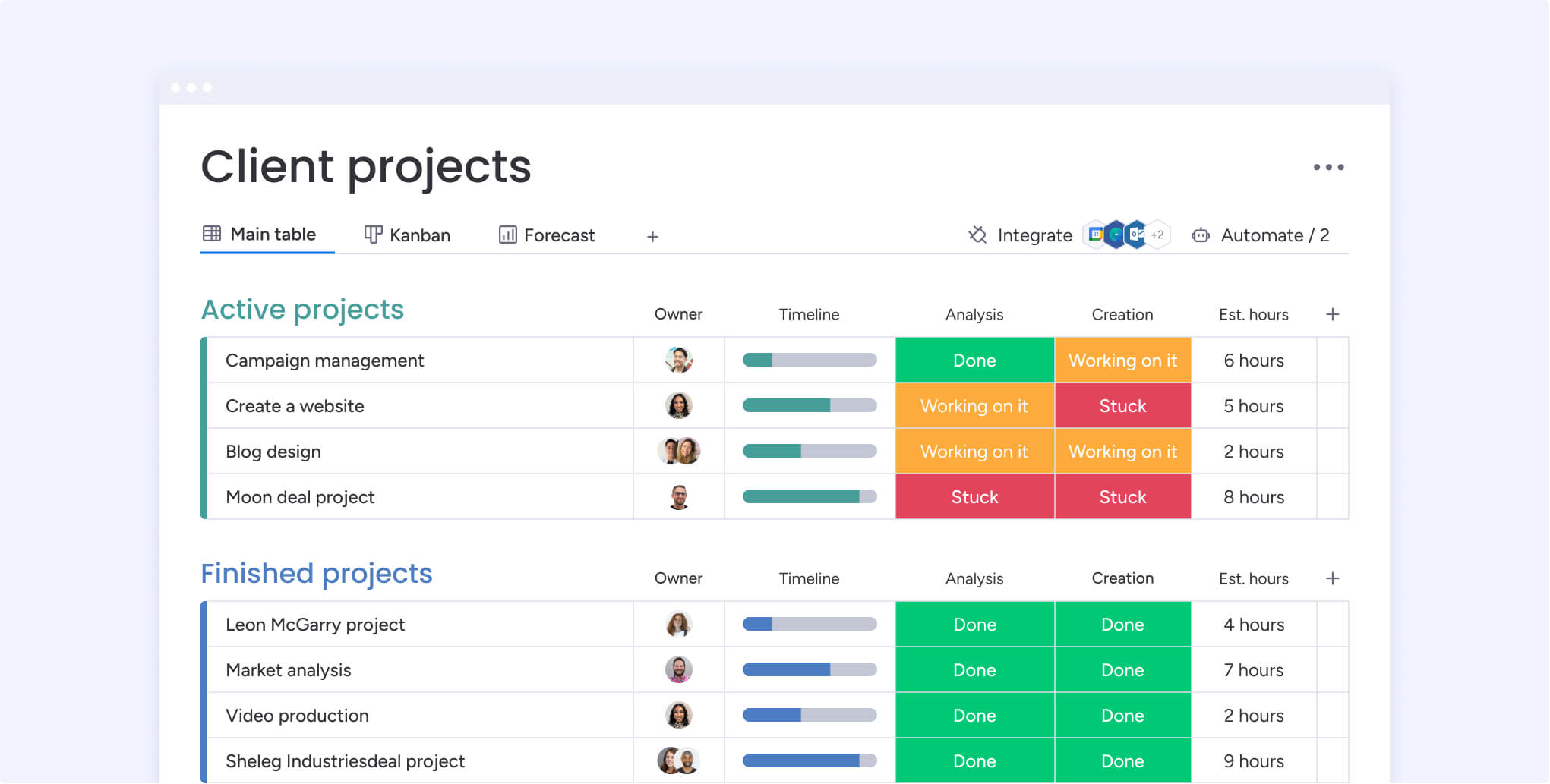Click the +2 integrations badge

(1157, 235)
